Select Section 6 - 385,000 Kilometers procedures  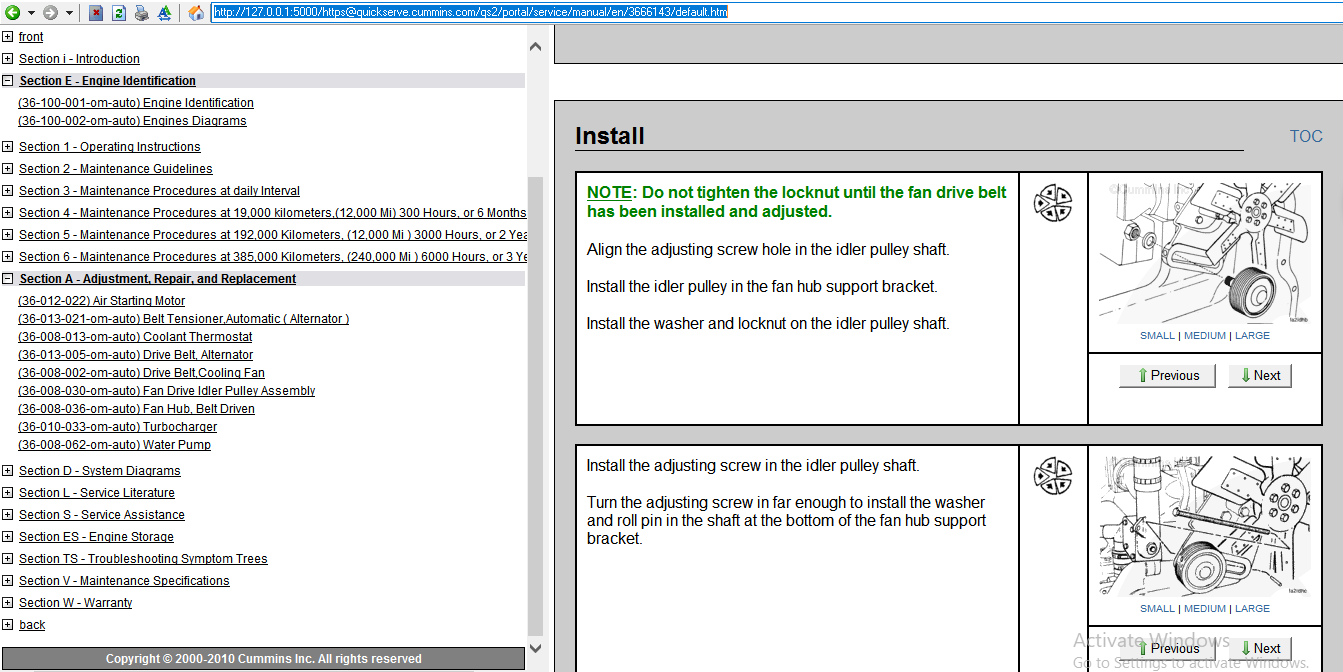[272, 257]
